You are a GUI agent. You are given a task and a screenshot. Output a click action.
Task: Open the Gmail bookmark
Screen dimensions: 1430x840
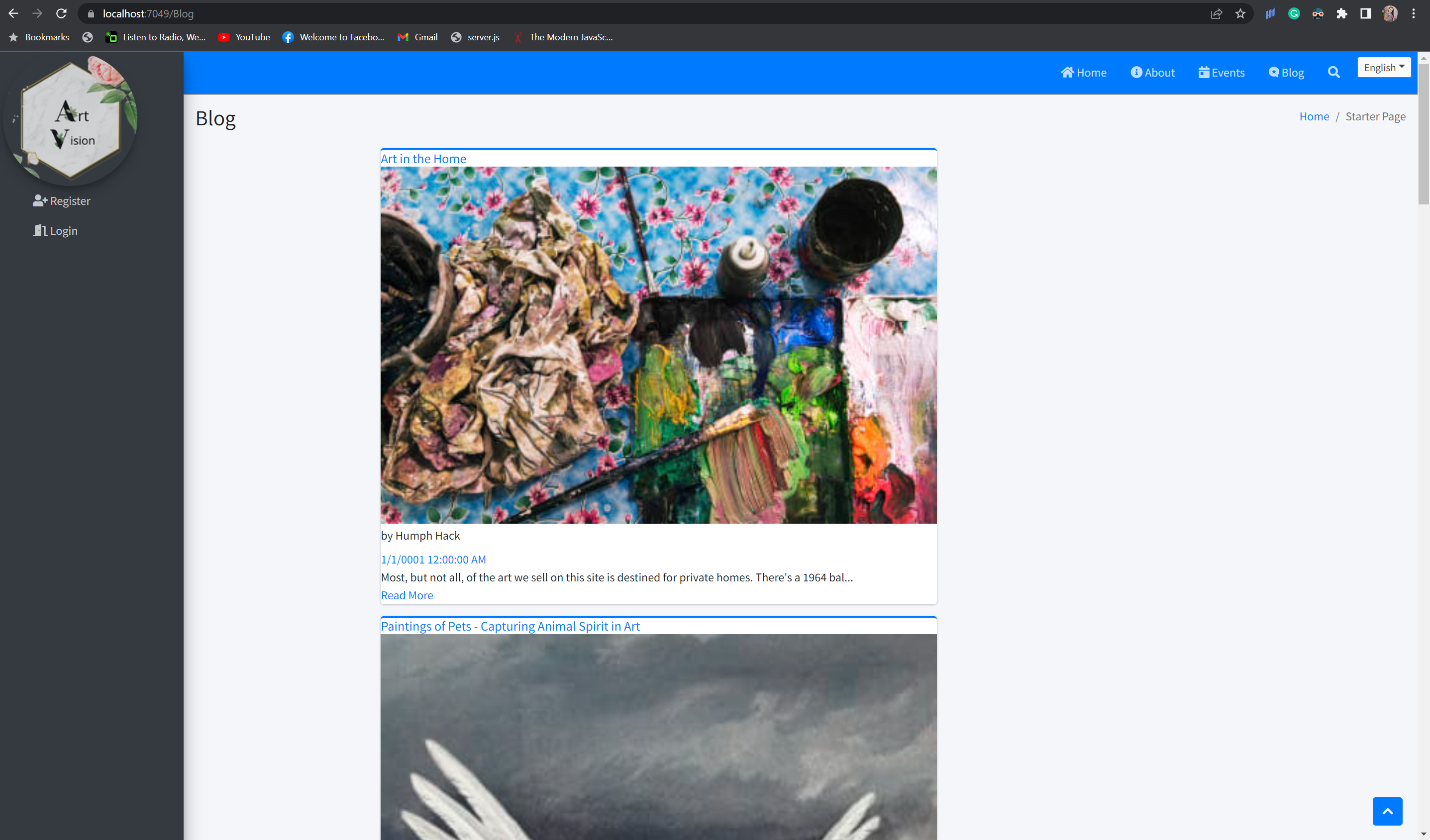pyautogui.click(x=417, y=37)
